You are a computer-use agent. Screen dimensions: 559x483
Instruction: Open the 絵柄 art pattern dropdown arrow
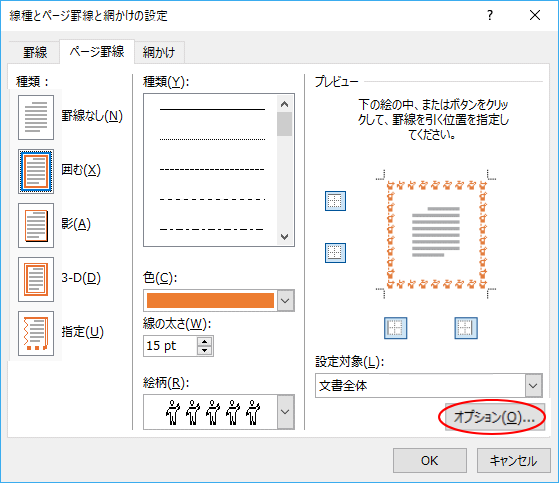[x=285, y=412]
